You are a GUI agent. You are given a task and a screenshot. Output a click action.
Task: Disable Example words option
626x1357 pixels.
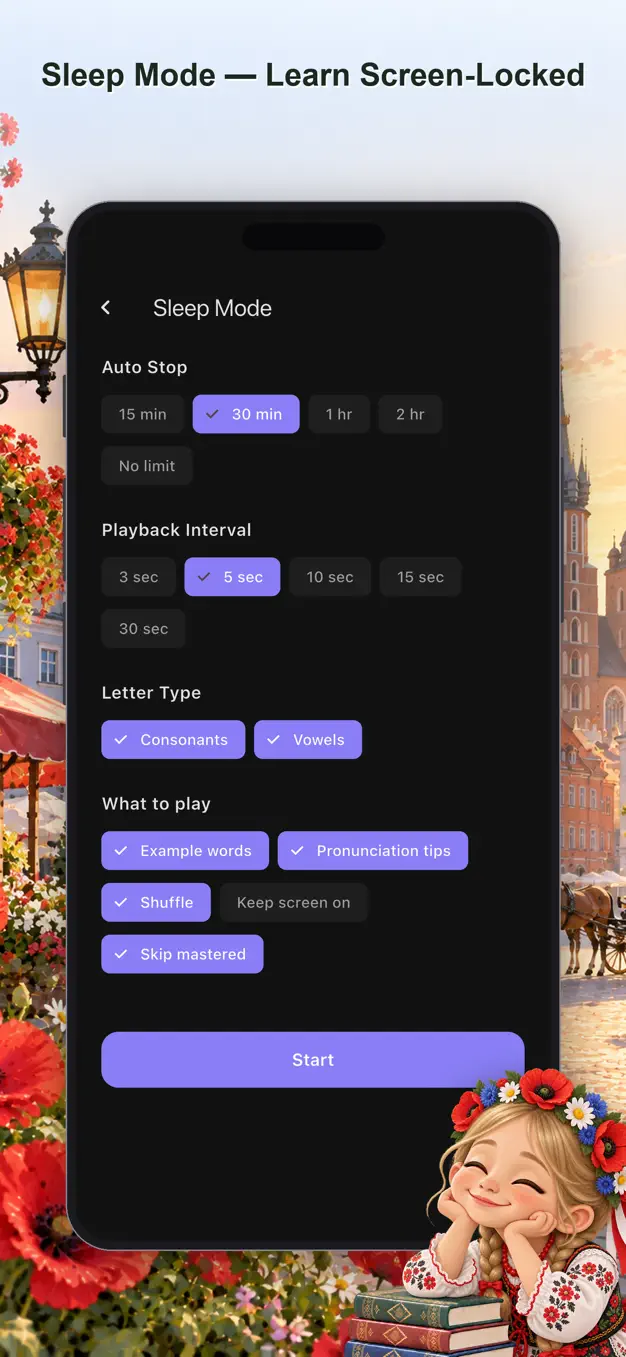point(185,851)
